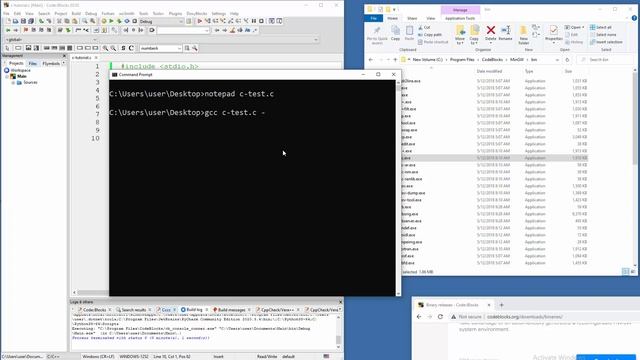Viewport: 640px width, 360px height.
Task: Click Program Files in Explorer breadcrumb
Action: click(462, 60)
